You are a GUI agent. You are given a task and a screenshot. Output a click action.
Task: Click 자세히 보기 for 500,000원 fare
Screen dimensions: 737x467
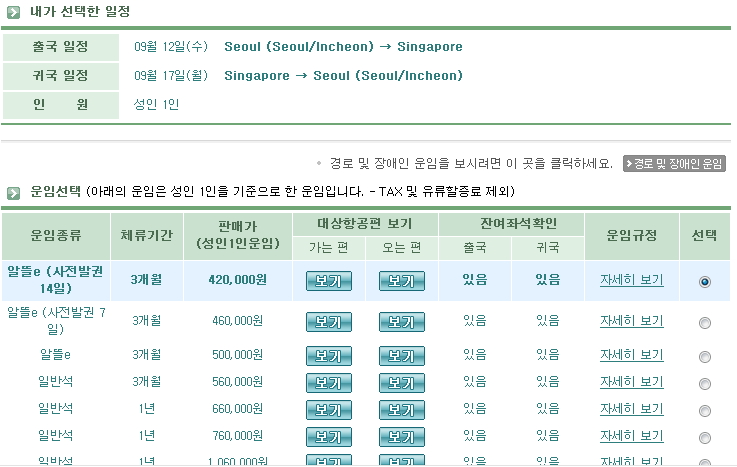pos(631,355)
